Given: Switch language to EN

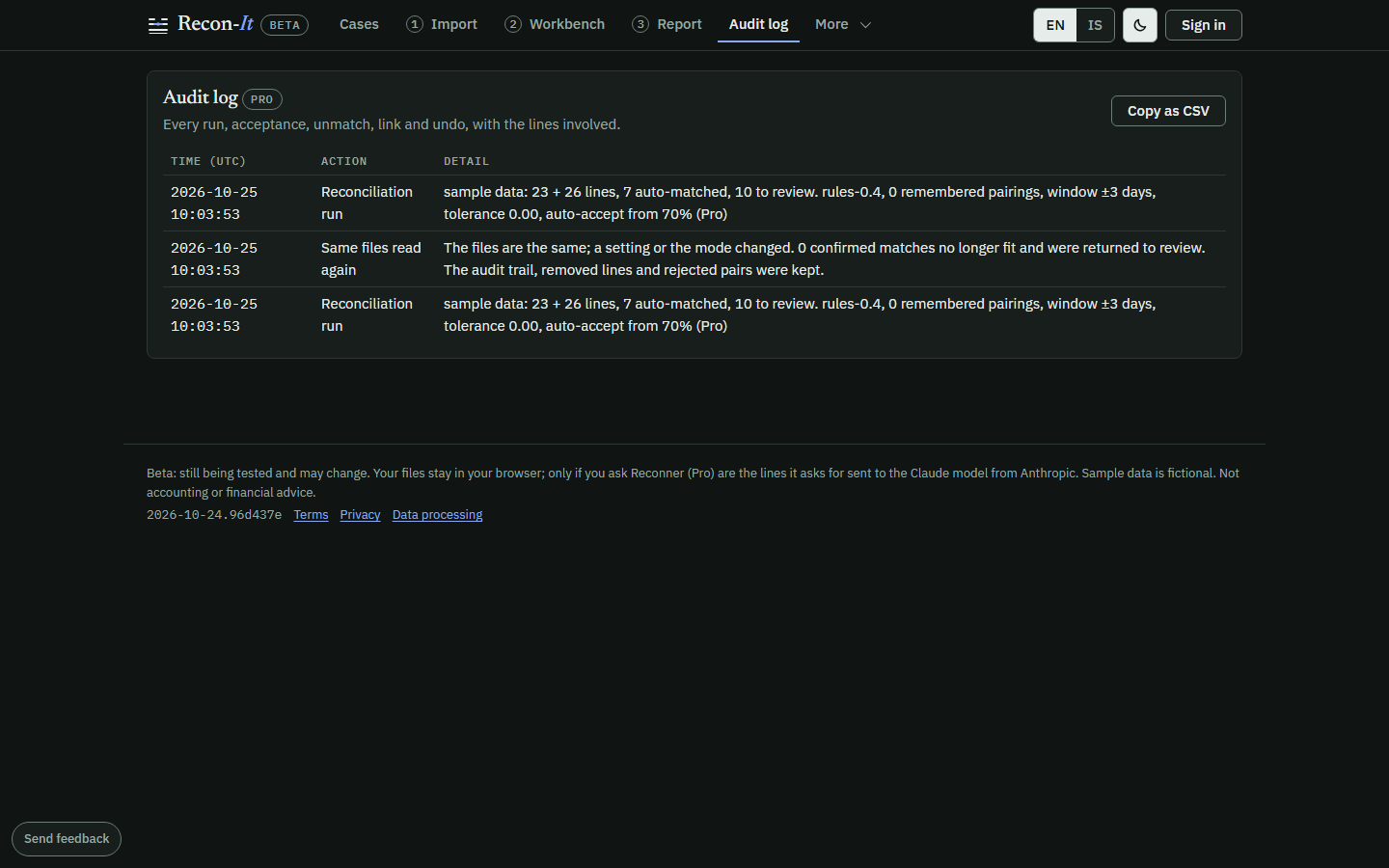Looking at the screenshot, I should 1055,25.
